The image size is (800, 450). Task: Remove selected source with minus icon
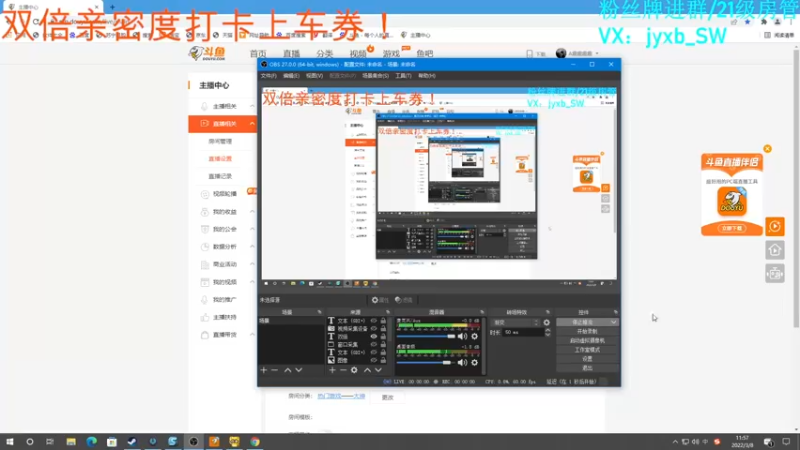pos(343,370)
